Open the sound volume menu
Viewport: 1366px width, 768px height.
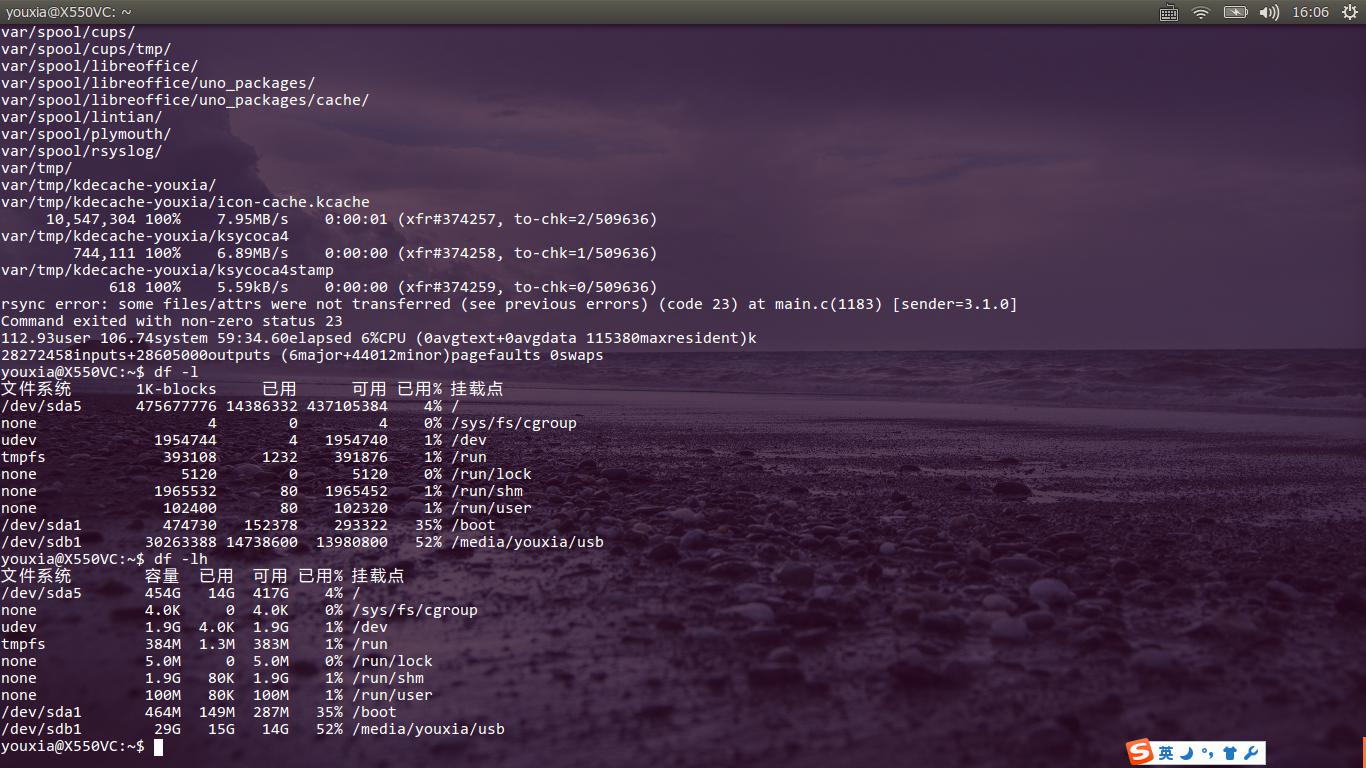tap(1269, 12)
